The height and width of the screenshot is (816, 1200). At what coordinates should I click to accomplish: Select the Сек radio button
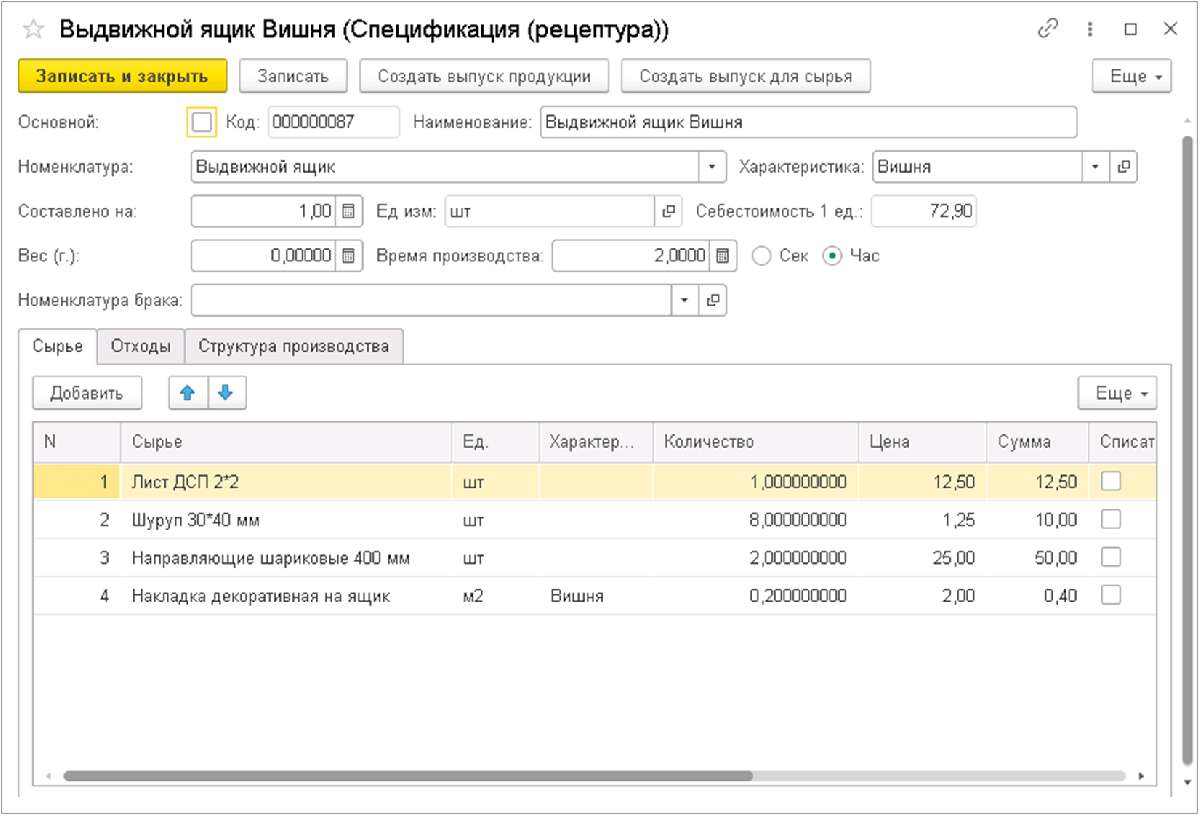[x=762, y=255]
